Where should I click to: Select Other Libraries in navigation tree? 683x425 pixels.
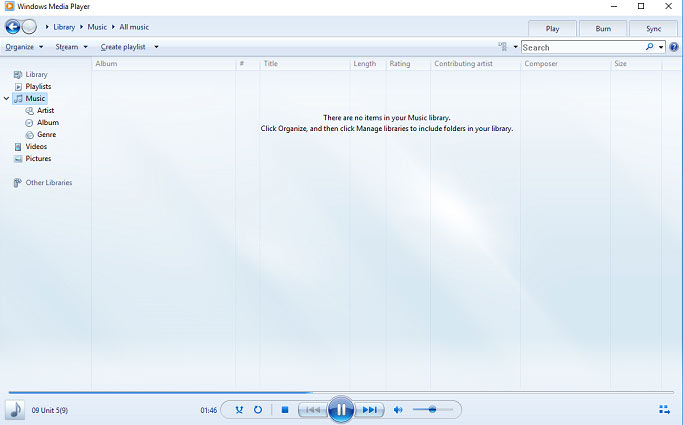pos(43,182)
